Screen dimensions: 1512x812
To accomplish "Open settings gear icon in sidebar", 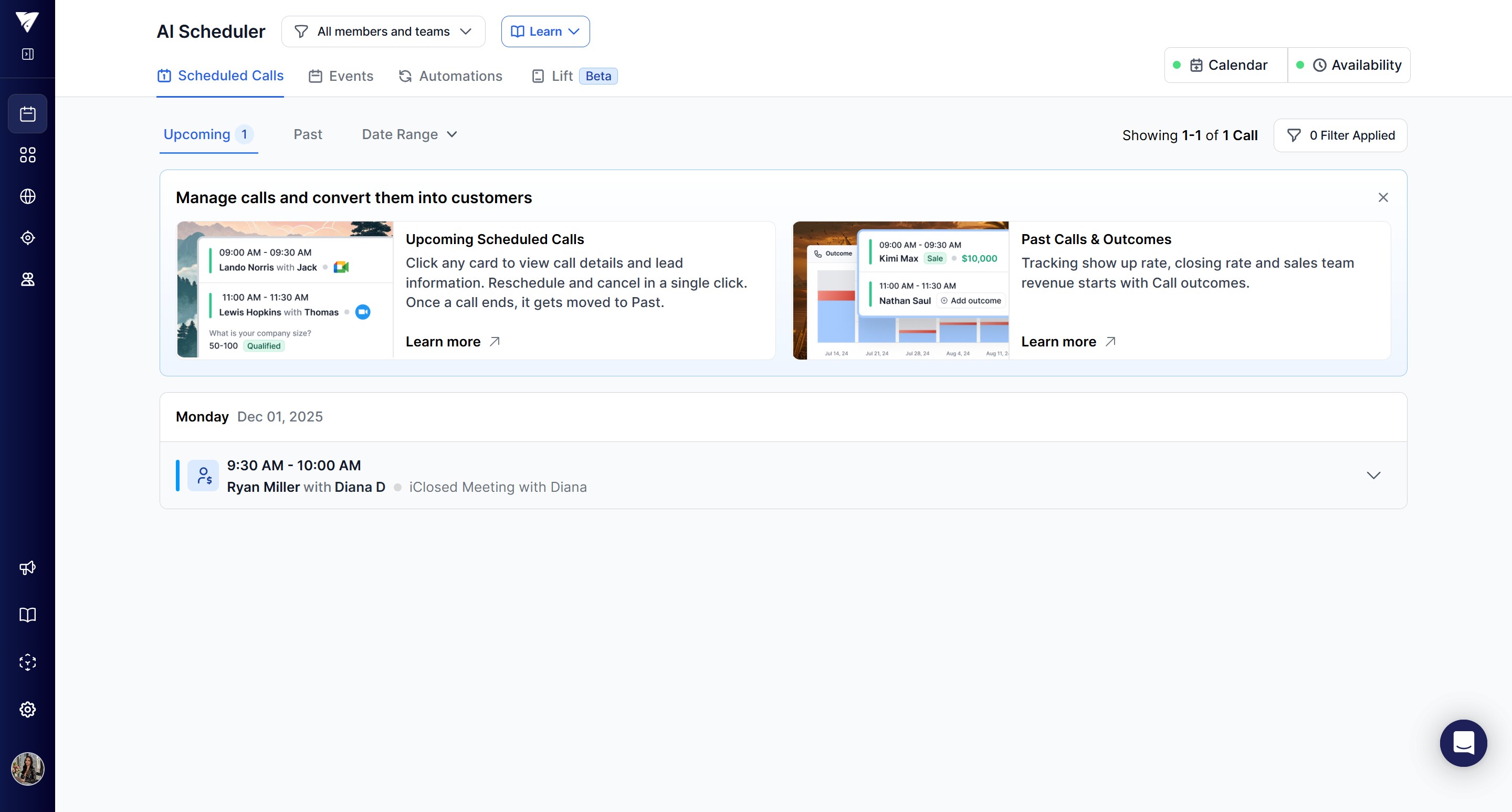I will point(28,709).
